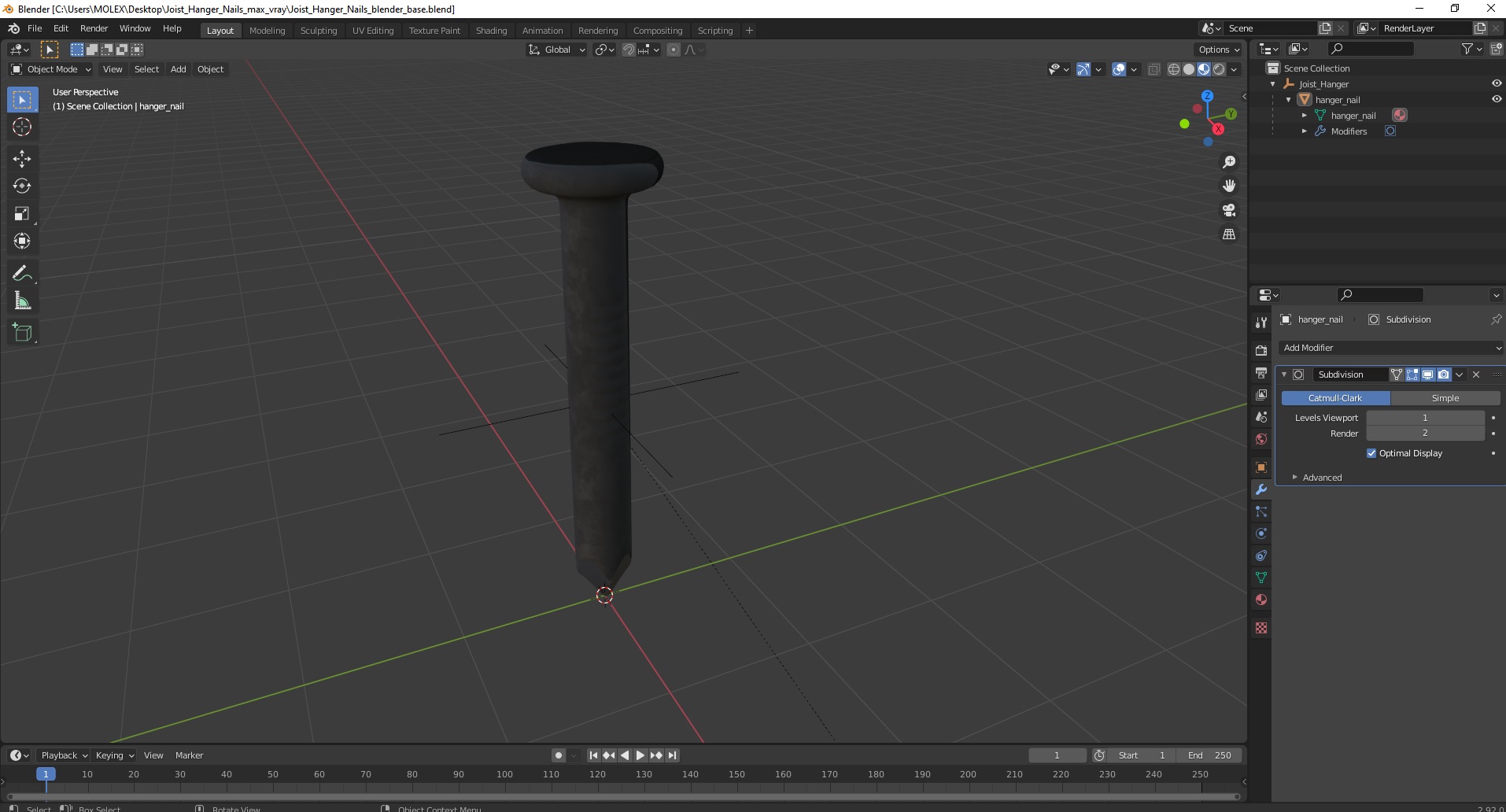Toggle camera view icon
This screenshot has height=812, width=1506.
coord(1228,210)
